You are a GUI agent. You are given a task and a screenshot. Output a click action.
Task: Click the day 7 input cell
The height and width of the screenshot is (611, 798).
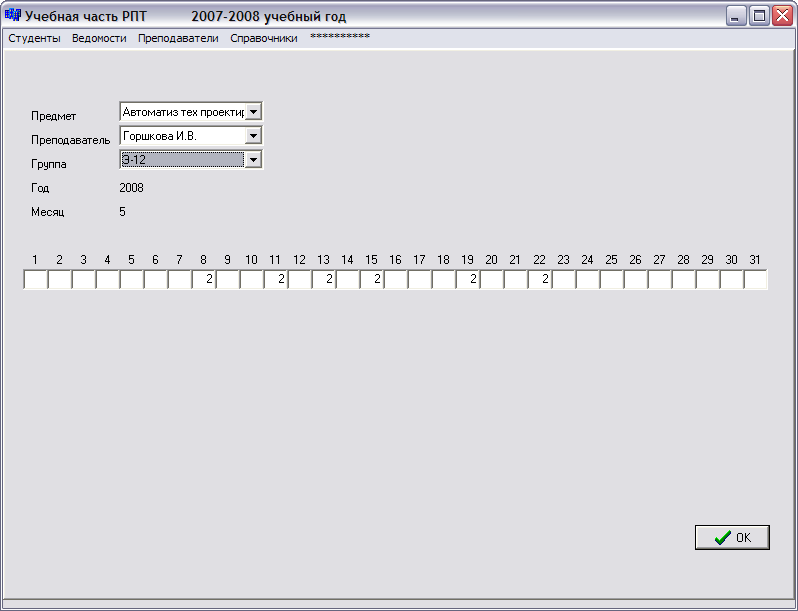(x=180, y=279)
